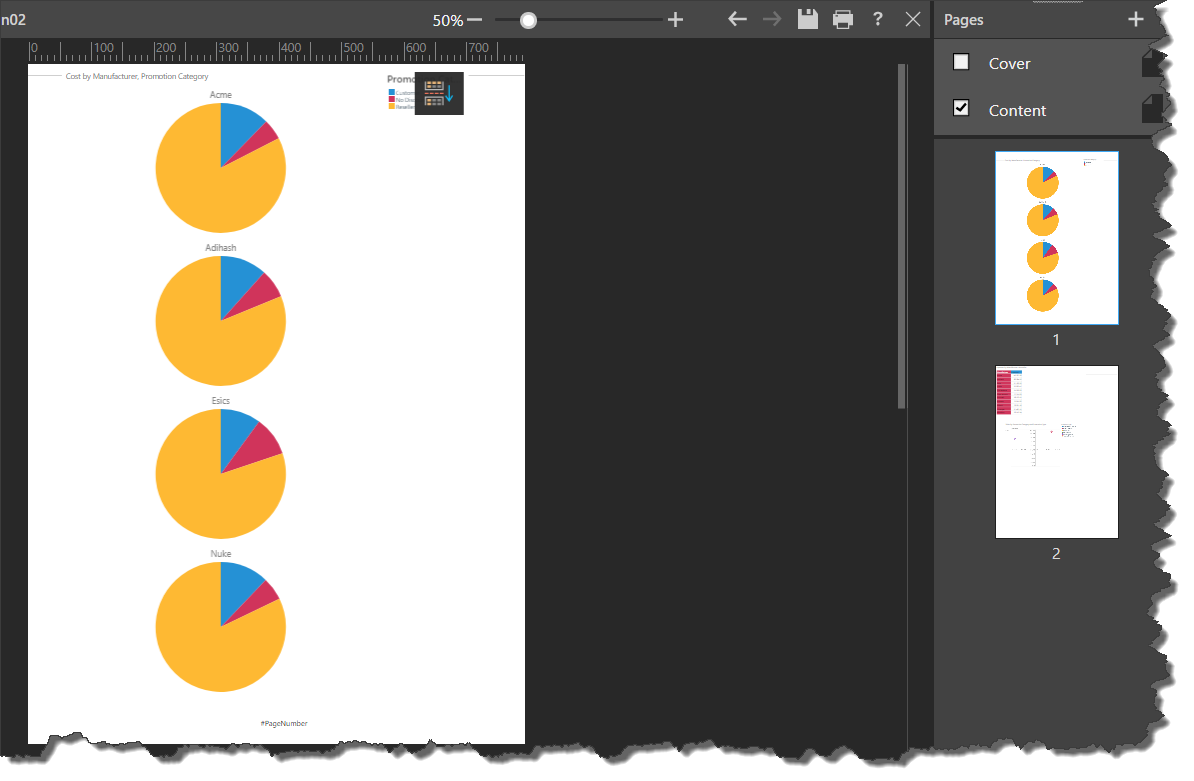Click the zoom slider handle
This screenshot has width=1194, height=781.
point(528,20)
